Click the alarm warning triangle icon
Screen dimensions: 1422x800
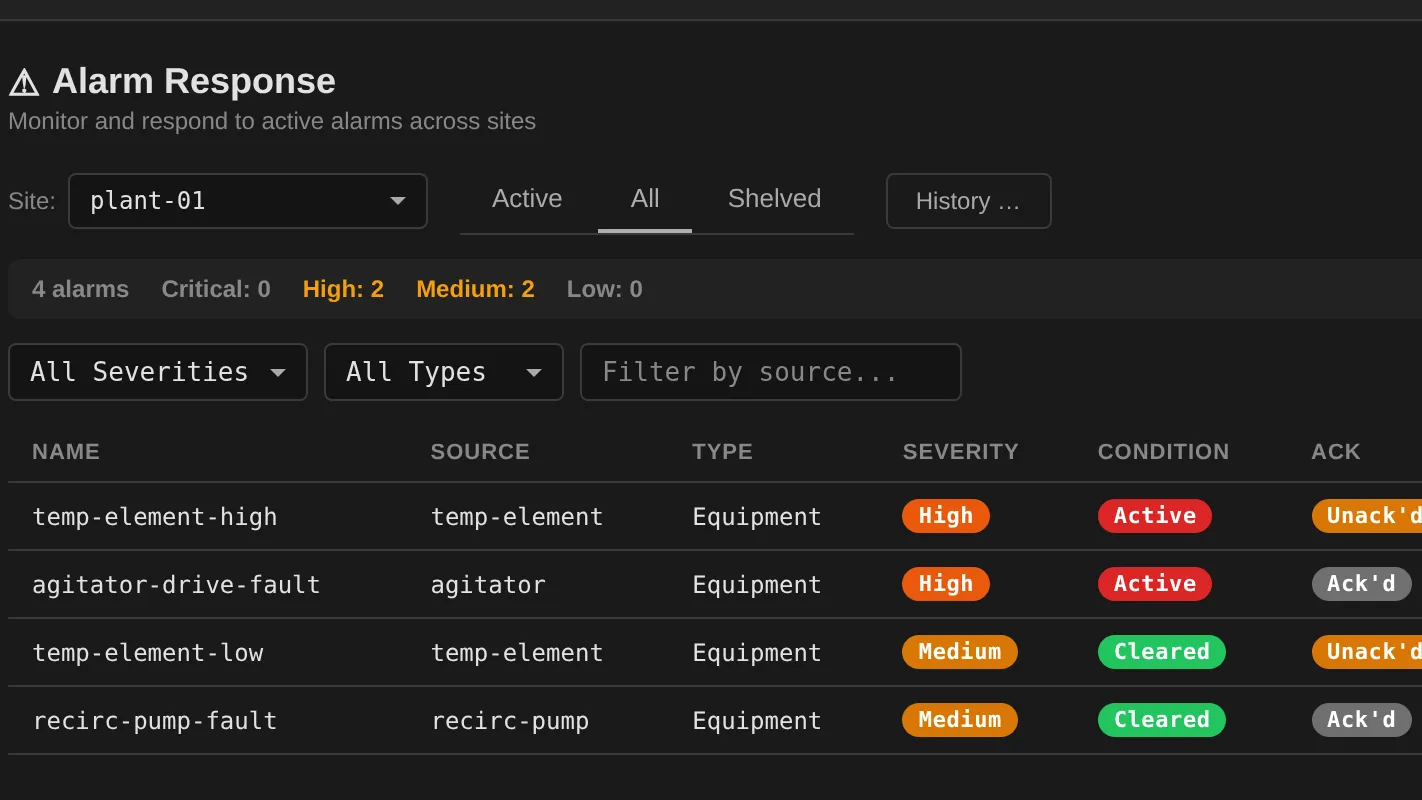coord(24,82)
